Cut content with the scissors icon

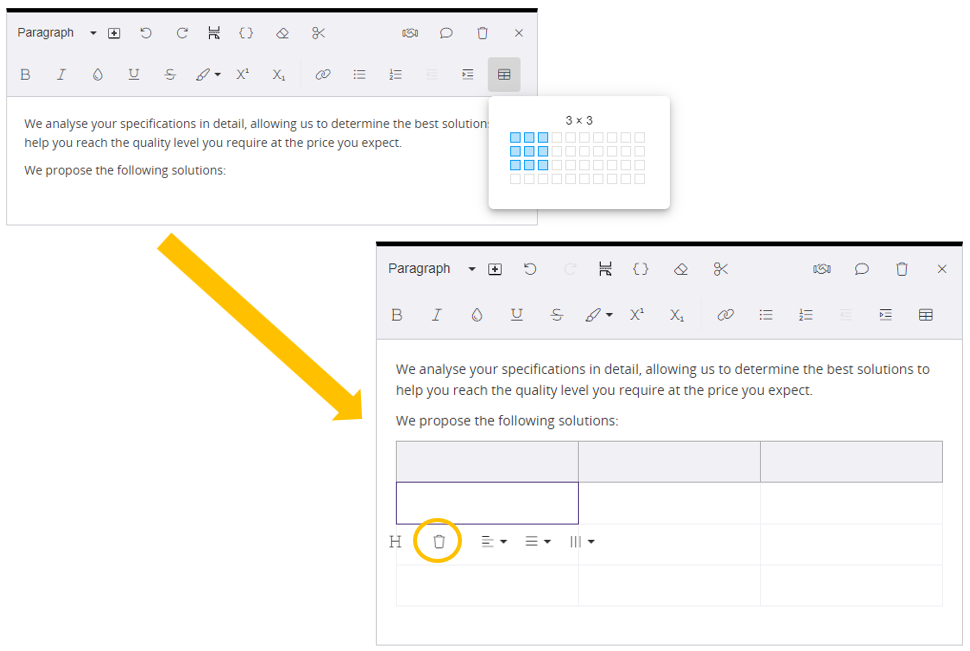point(317,32)
